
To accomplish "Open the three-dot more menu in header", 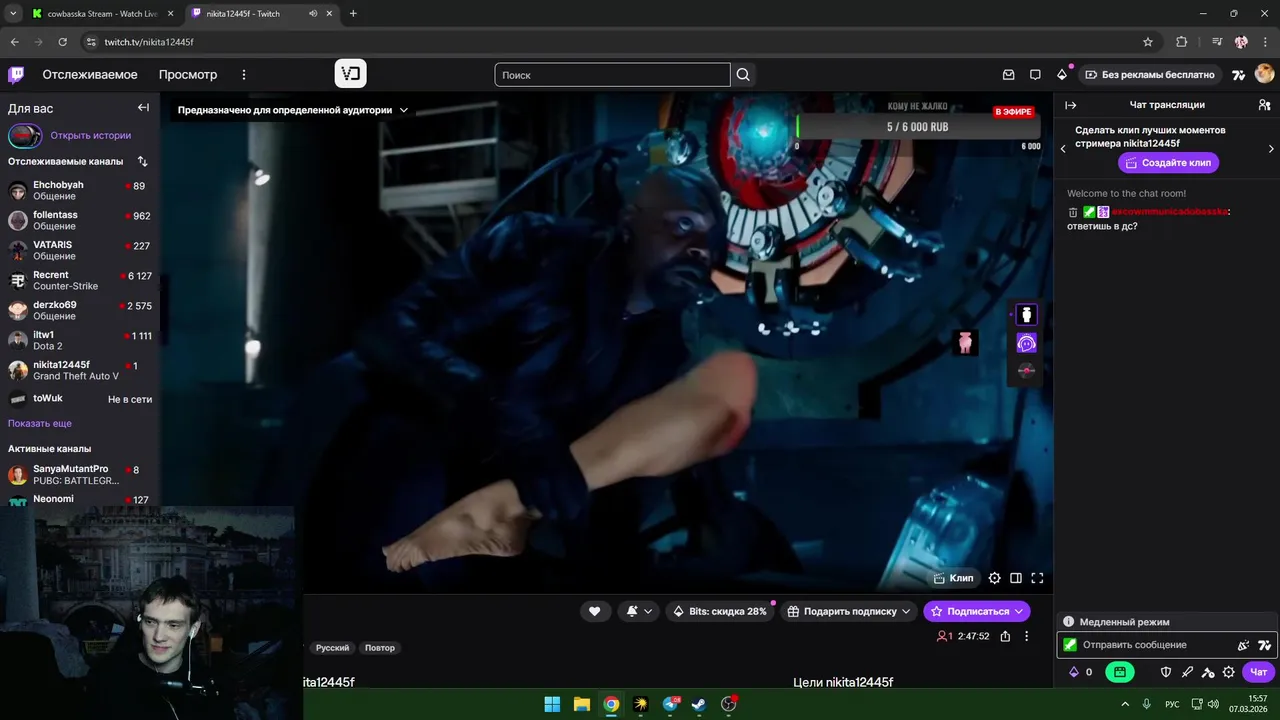I will click(x=243, y=74).
